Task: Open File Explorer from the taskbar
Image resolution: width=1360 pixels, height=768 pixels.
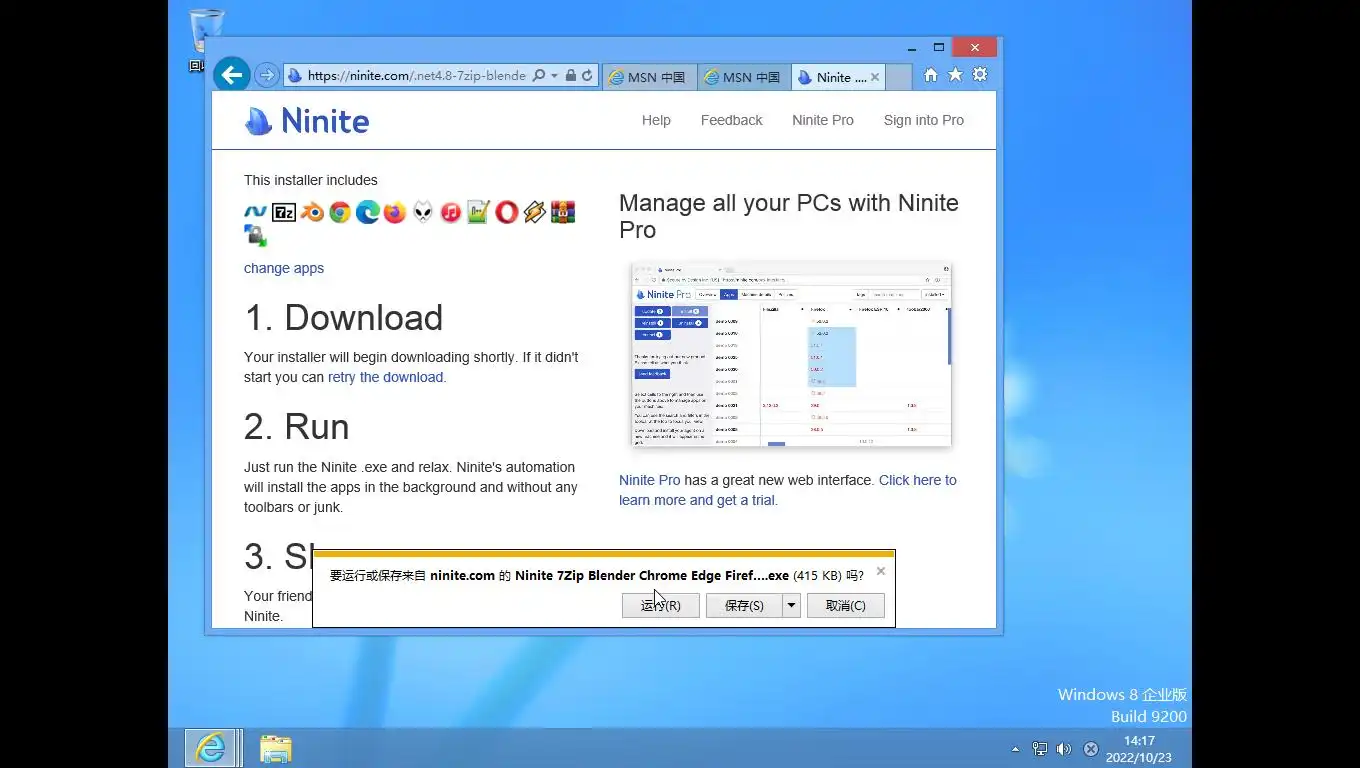Action: [x=276, y=748]
